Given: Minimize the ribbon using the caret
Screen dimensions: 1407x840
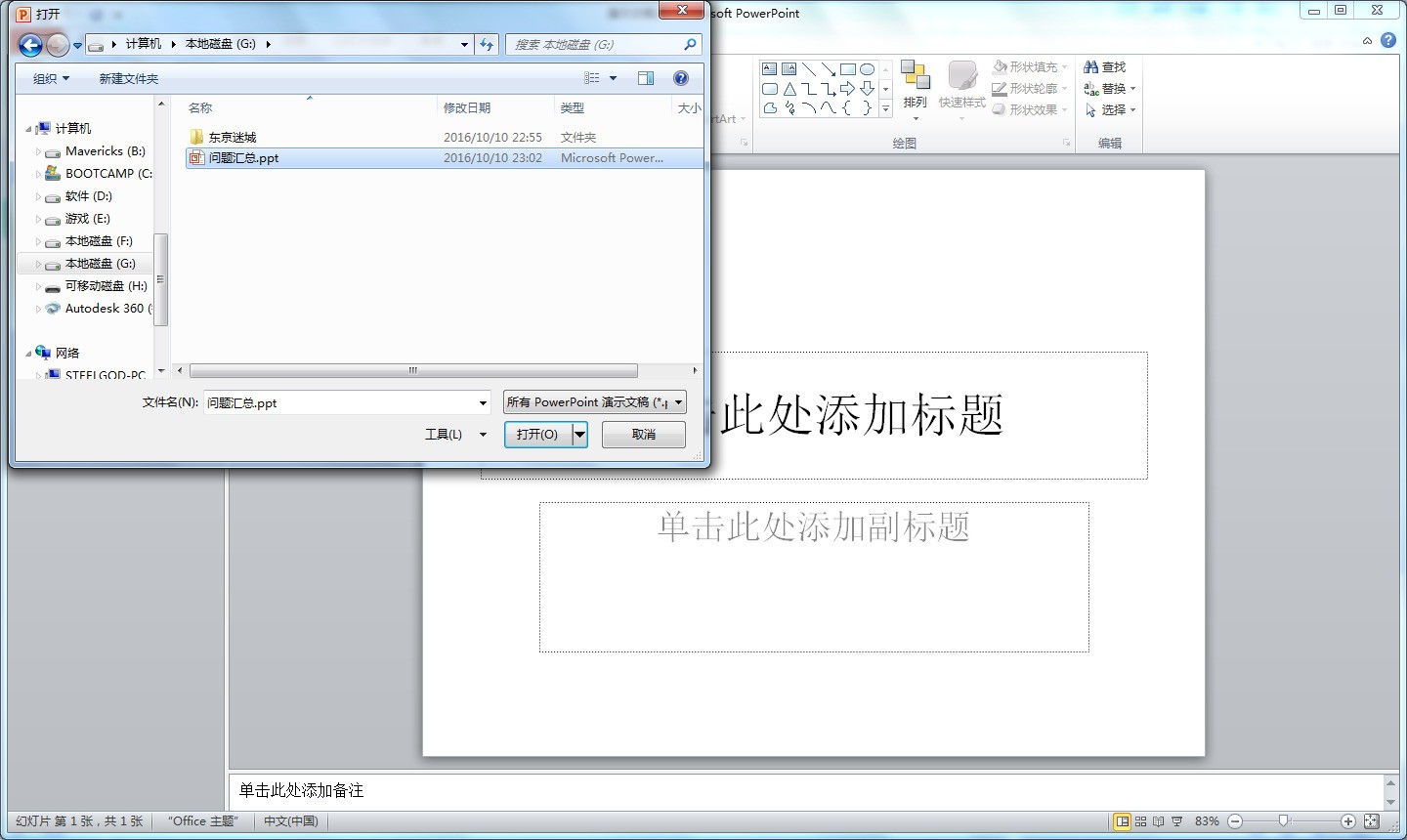Looking at the screenshot, I should pyautogui.click(x=1367, y=41).
